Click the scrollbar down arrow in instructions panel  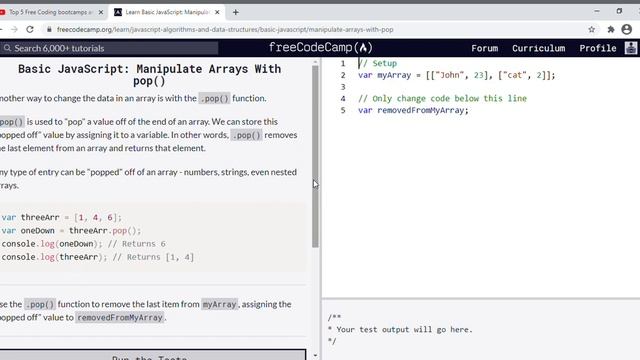[x=315, y=356]
